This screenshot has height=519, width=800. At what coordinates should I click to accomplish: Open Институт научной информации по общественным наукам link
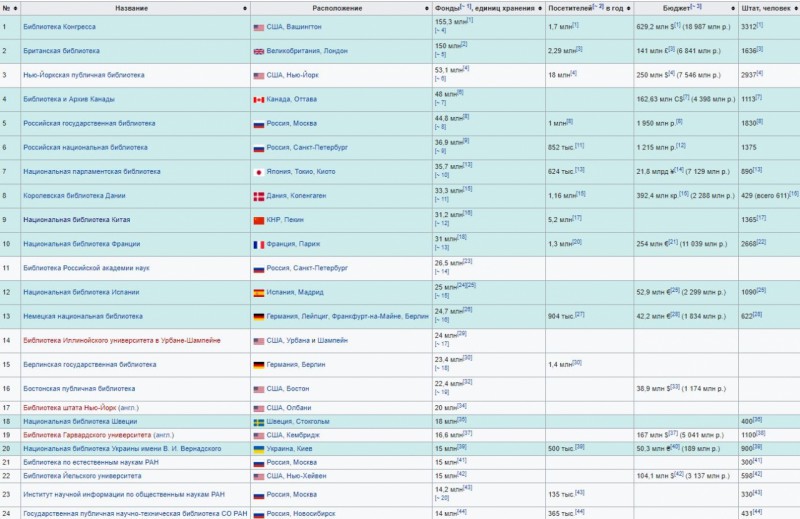pos(124,494)
